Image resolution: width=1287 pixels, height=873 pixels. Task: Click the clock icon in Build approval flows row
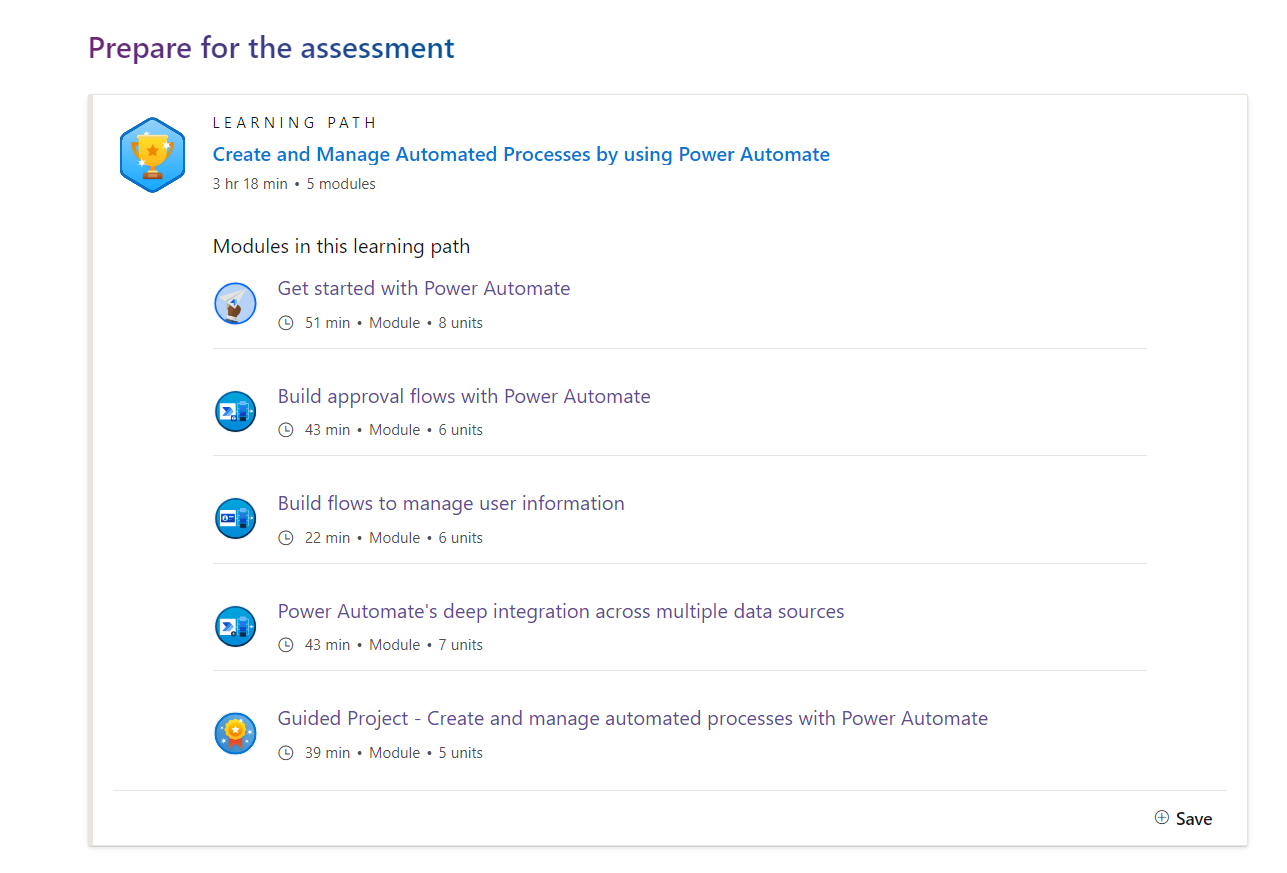286,430
